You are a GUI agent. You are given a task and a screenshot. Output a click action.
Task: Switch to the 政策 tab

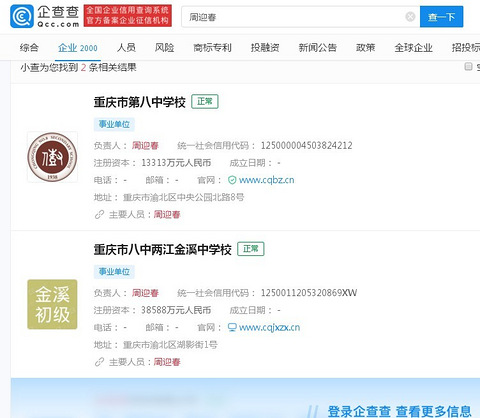pos(365,48)
